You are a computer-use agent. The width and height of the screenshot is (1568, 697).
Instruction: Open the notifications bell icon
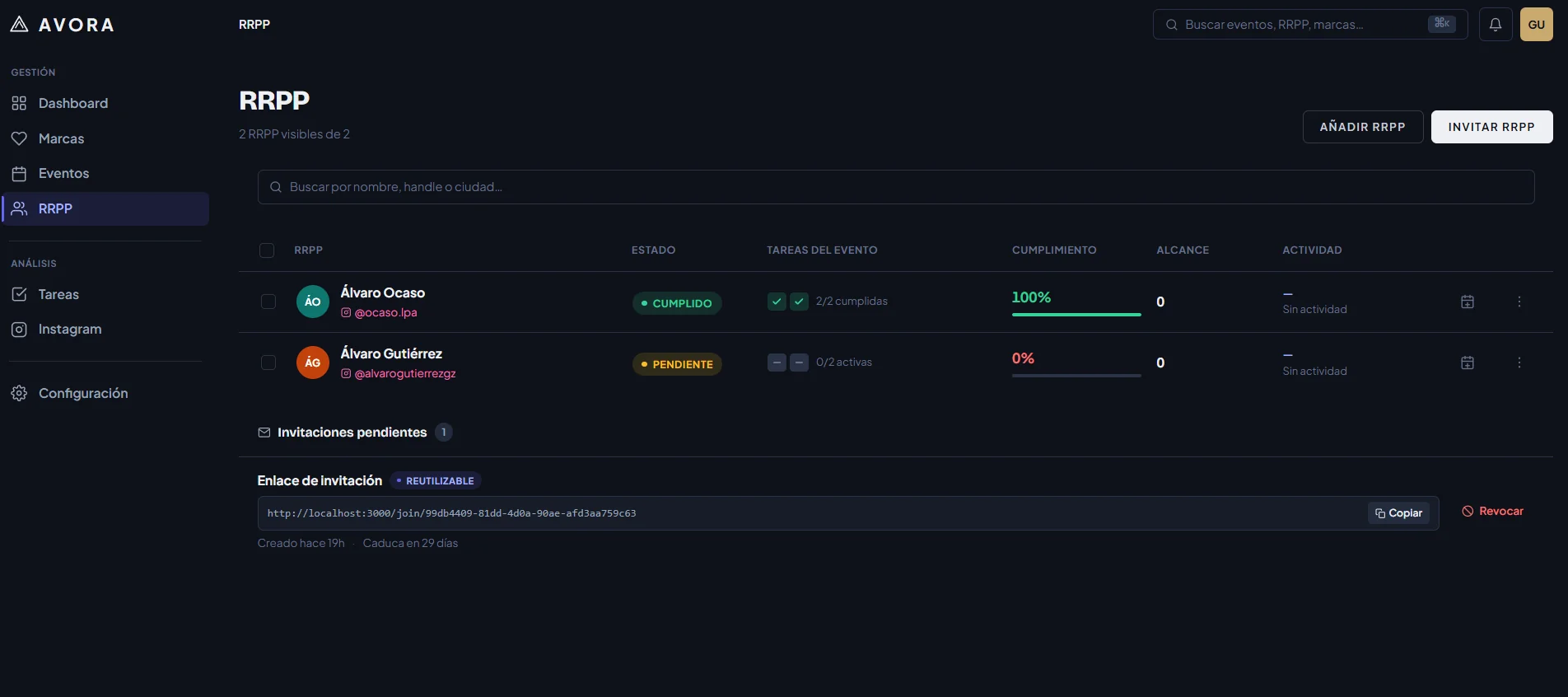1496,25
